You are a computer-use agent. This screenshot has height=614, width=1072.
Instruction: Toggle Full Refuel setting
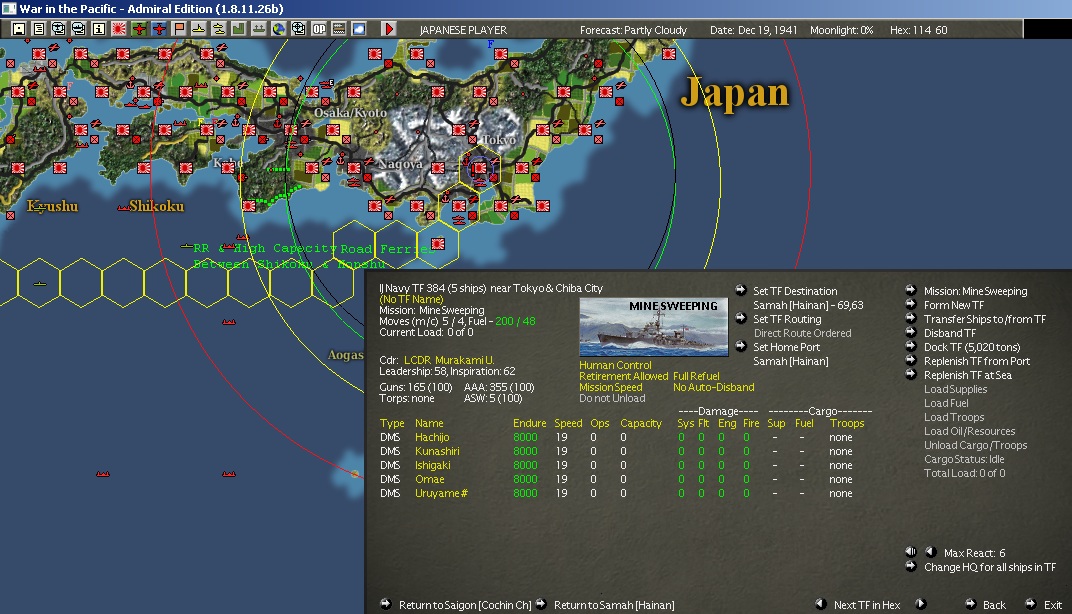pyautogui.click(x=696, y=376)
